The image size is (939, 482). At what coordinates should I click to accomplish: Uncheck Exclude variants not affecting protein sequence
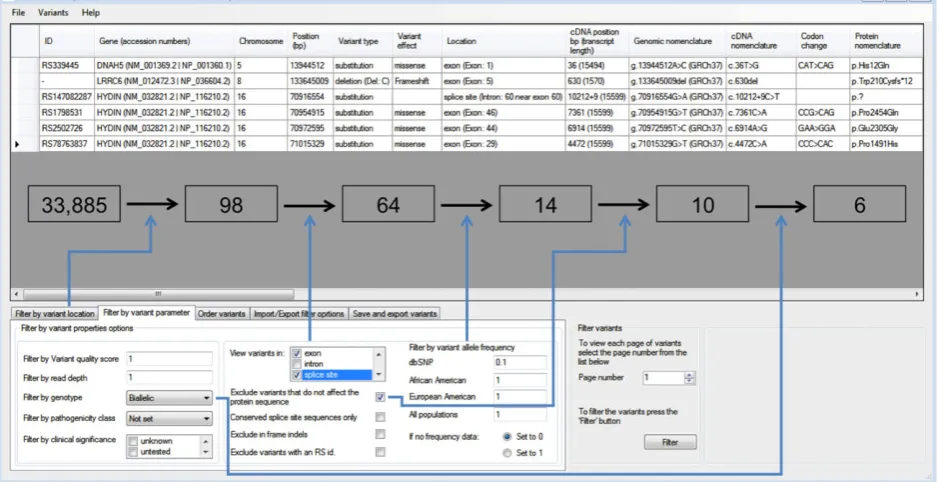(380, 397)
